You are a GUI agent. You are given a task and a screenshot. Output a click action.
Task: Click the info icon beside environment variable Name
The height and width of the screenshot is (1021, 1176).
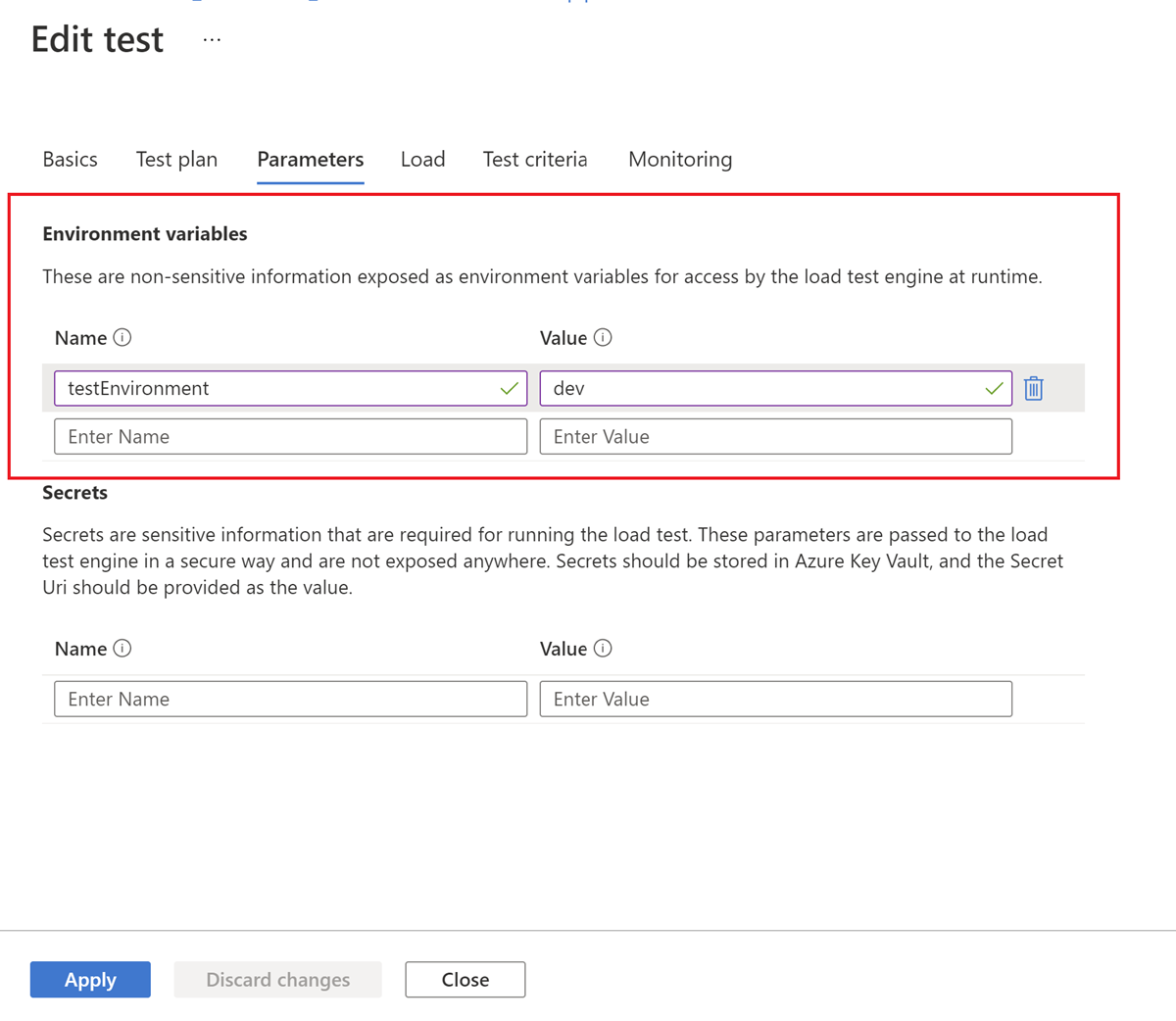tap(122, 337)
